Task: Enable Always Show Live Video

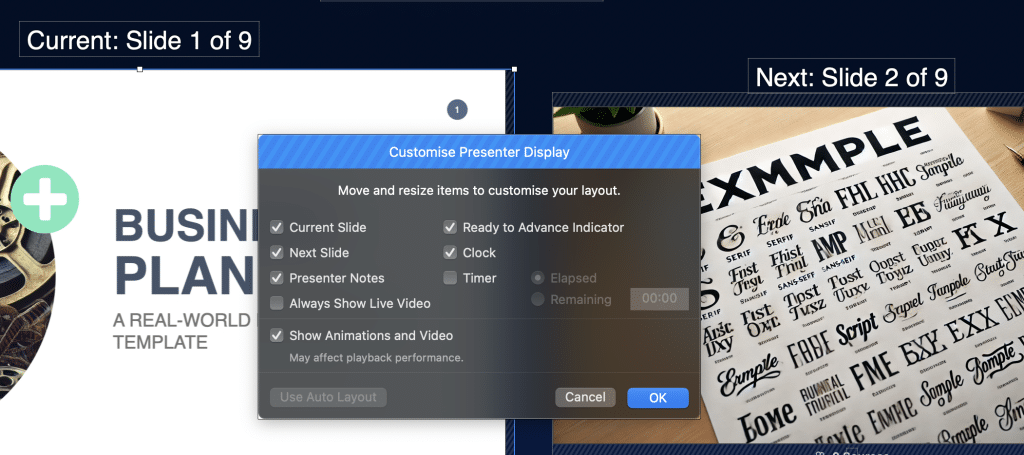Action: [x=277, y=304]
